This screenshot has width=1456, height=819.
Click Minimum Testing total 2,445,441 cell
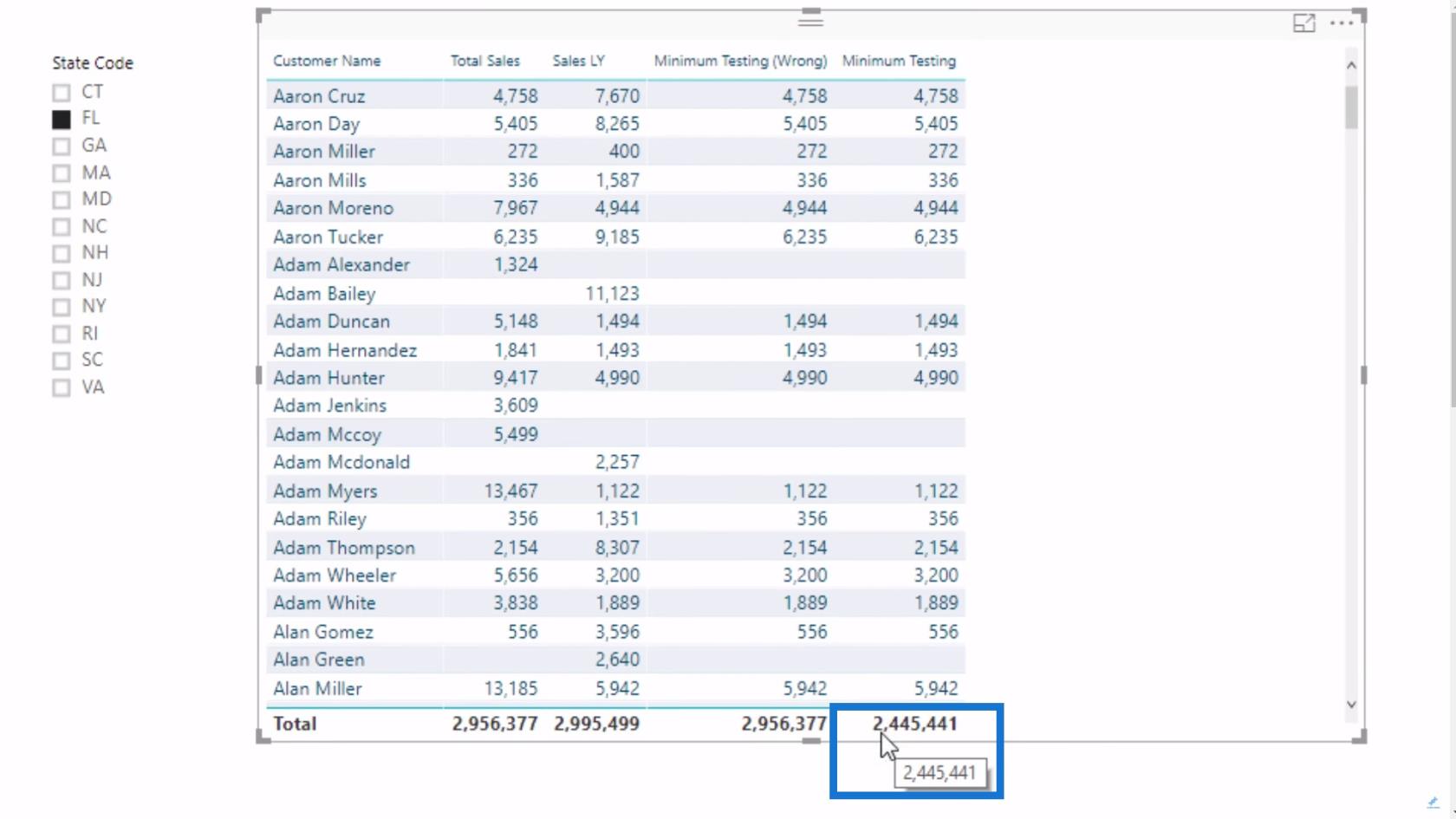tap(914, 724)
